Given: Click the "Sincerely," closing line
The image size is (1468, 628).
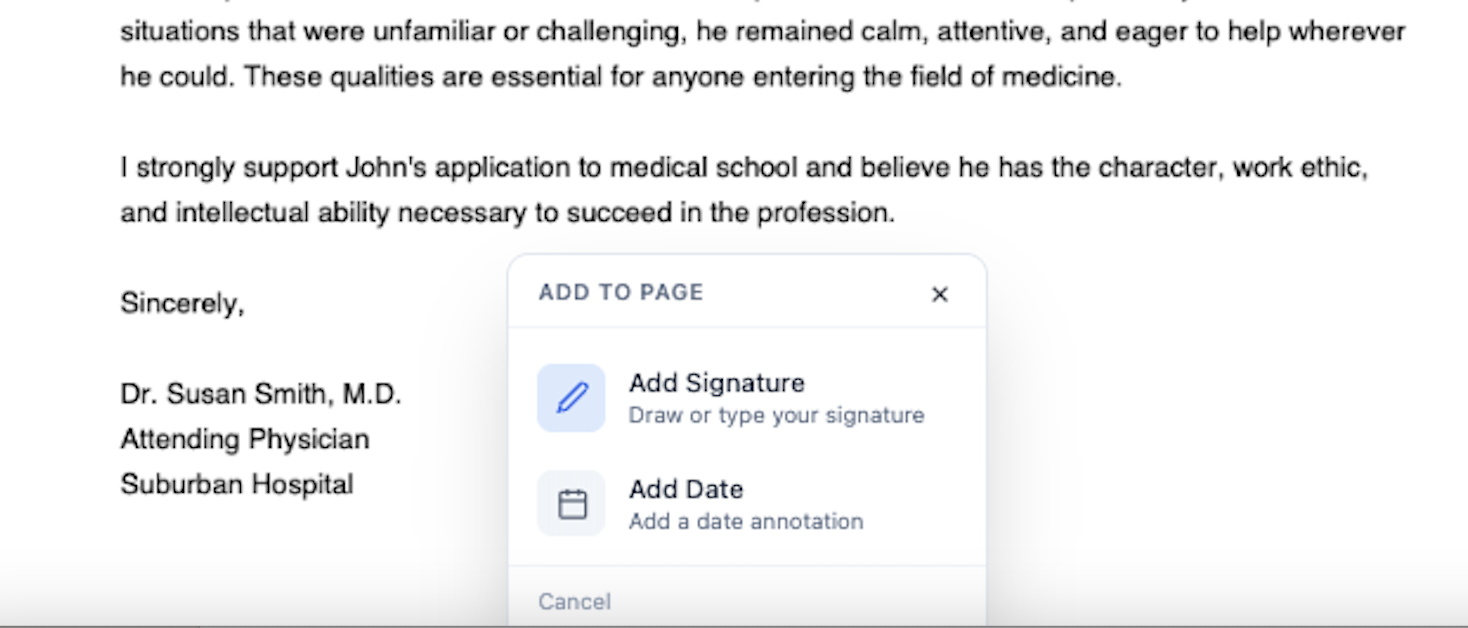Looking at the screenshot, I should click(182, 303).
